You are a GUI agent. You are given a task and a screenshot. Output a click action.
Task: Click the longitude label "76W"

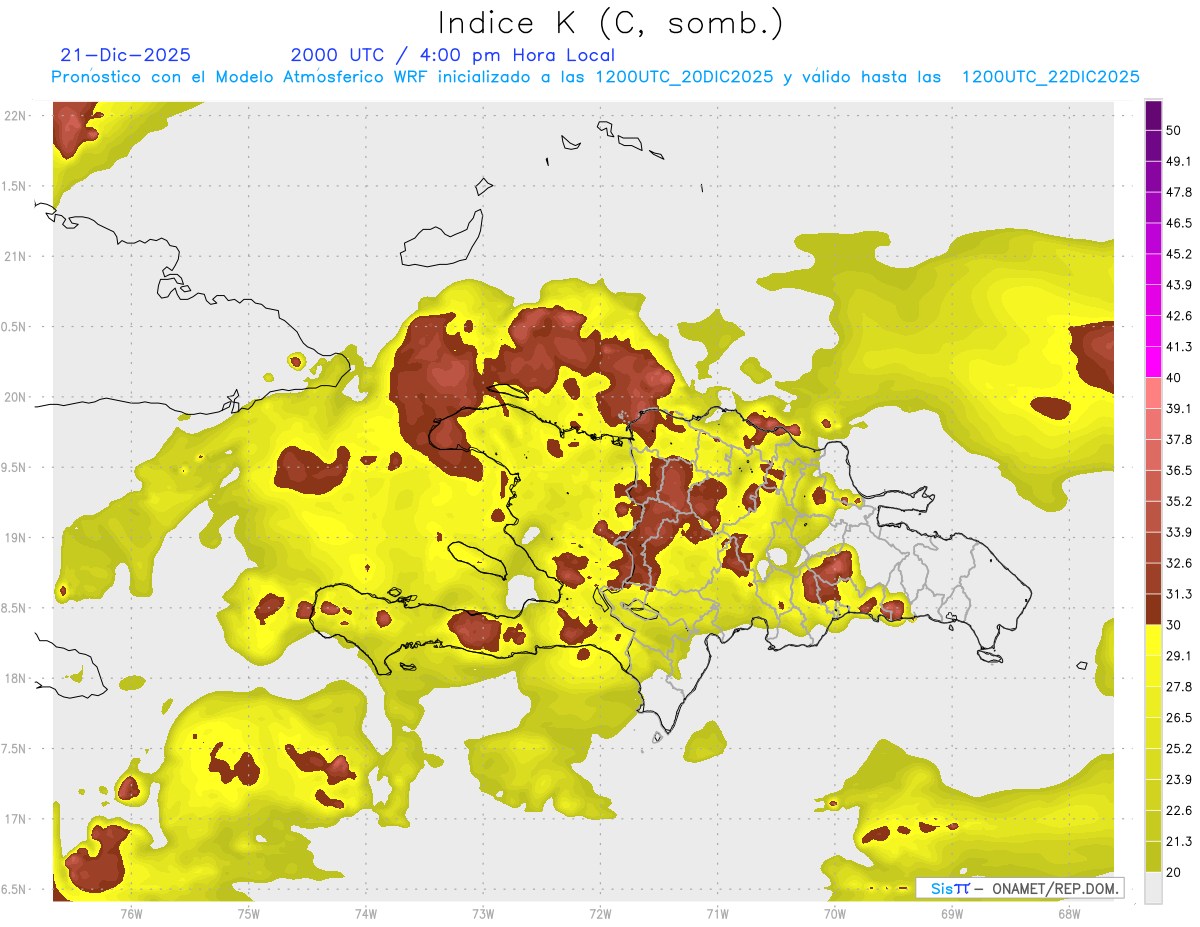[x=131, y=913]
